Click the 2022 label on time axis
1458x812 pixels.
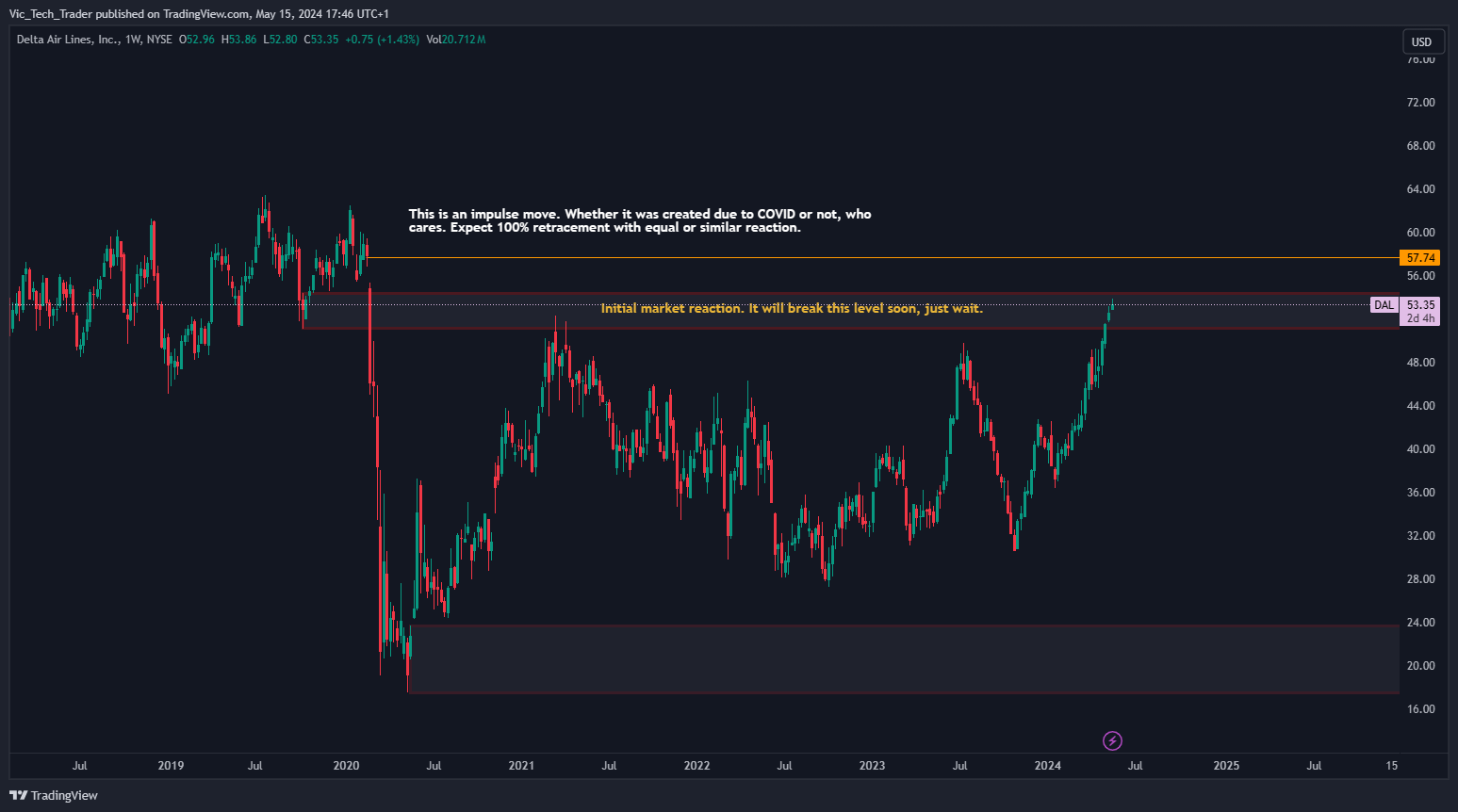click(x=696, y=766)
